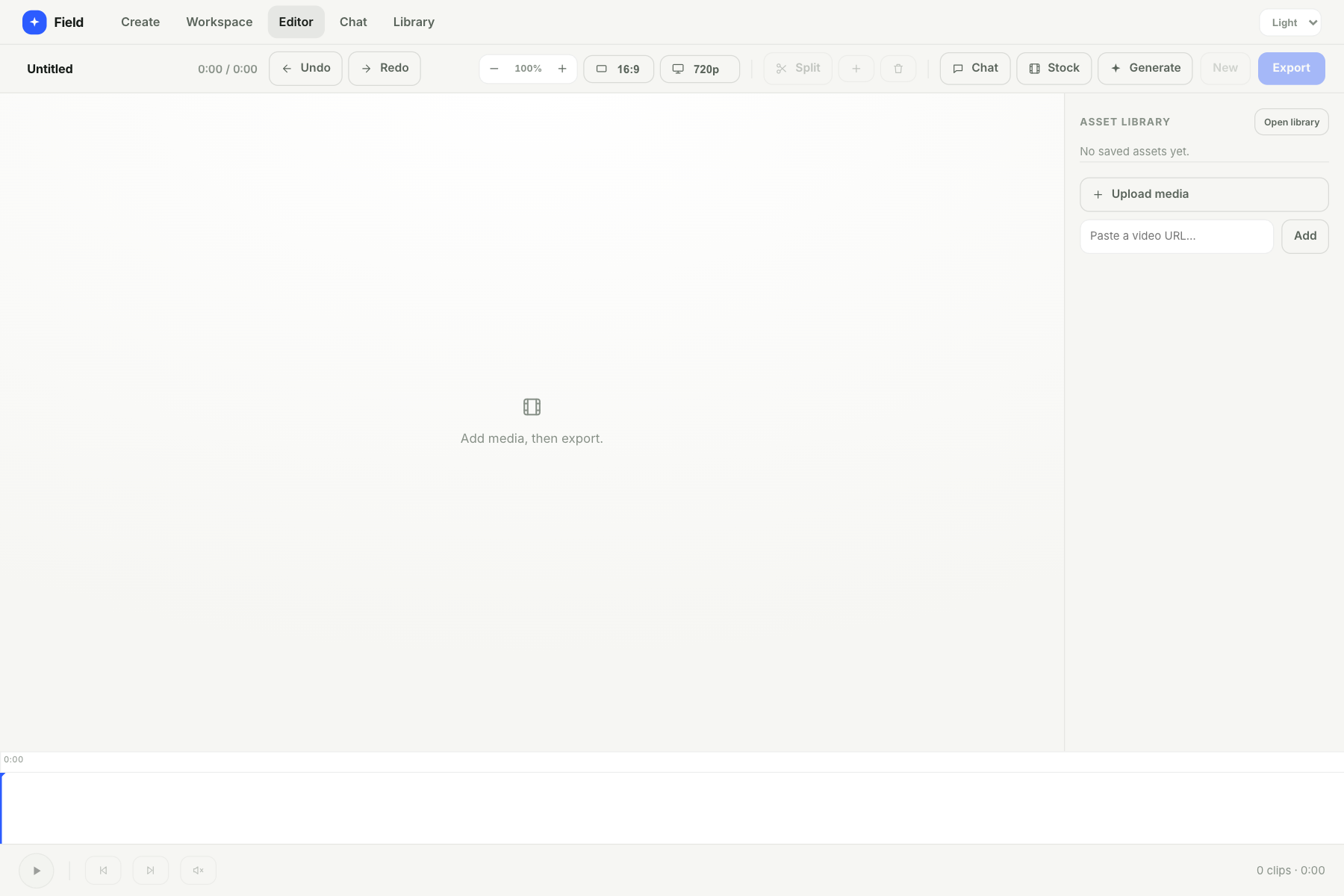Click Upload media button
This screenshot has width=1344, height=896.
(x=1204, y=194)
